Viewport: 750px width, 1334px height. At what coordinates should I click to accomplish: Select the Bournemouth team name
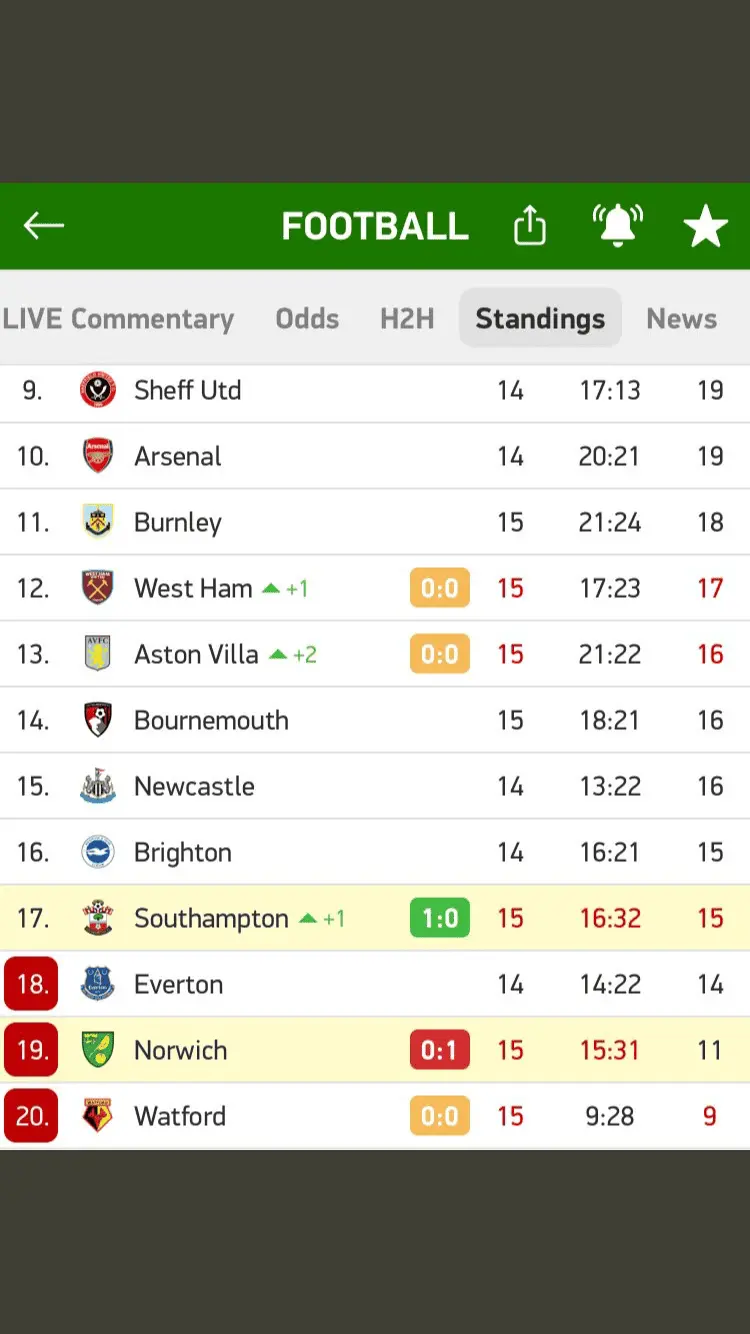(211, 720)
